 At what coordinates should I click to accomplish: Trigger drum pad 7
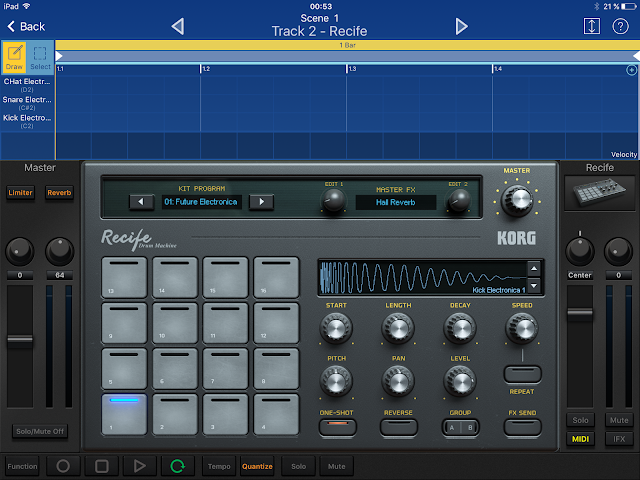pos(225,368)
